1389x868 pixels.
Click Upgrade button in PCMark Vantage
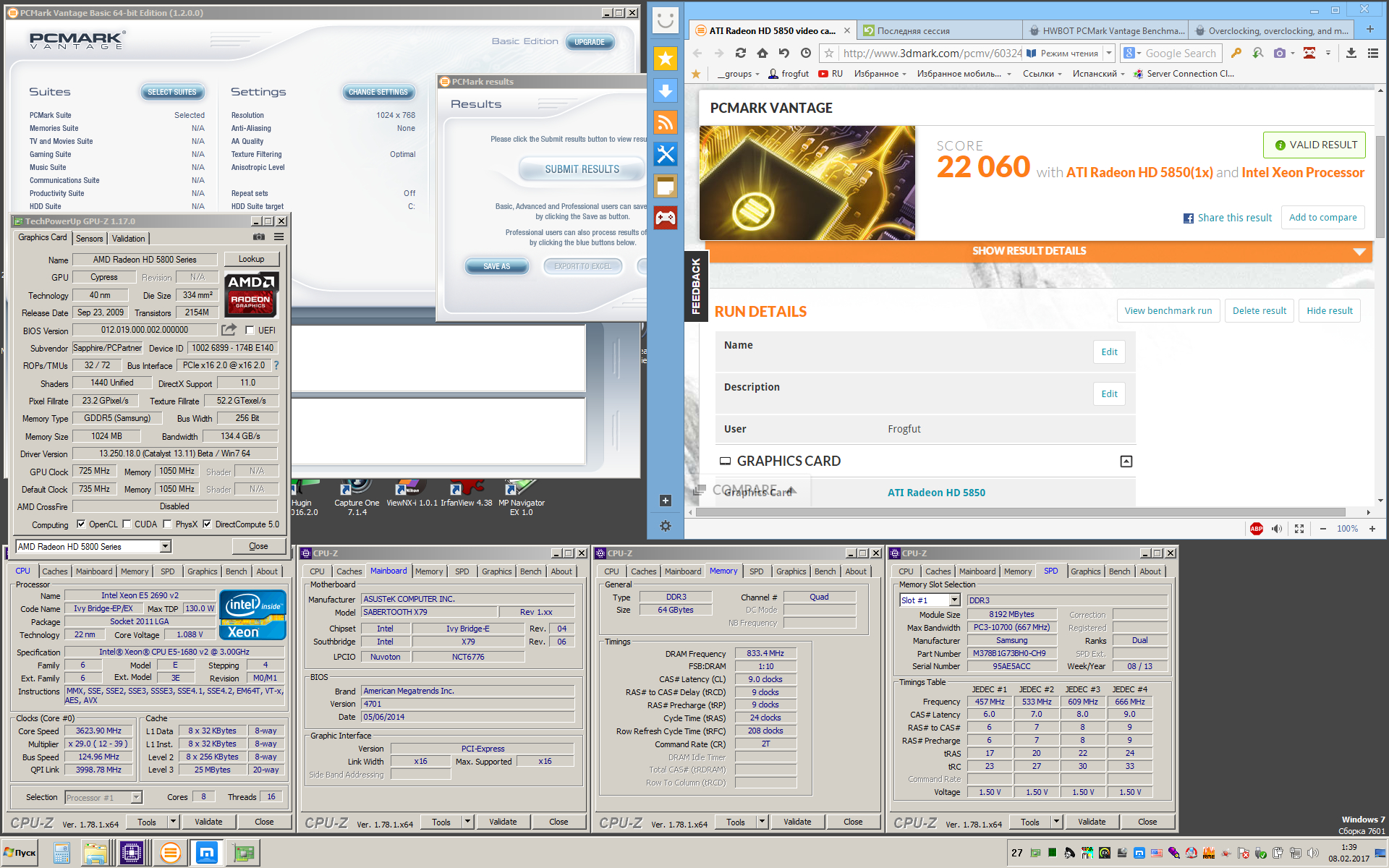[x=590, y=42]
